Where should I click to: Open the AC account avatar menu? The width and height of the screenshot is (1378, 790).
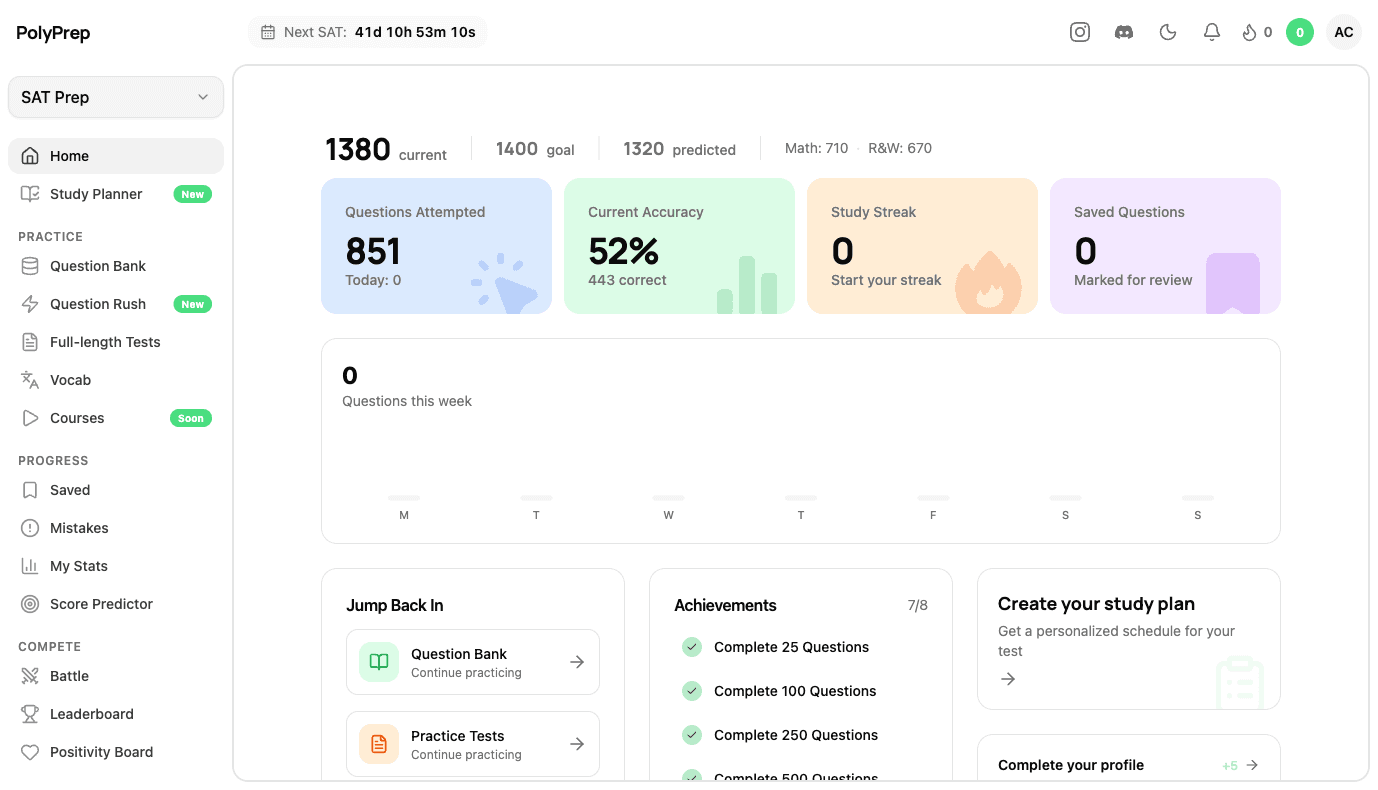pyautogui.click(x=1343, y=31)
